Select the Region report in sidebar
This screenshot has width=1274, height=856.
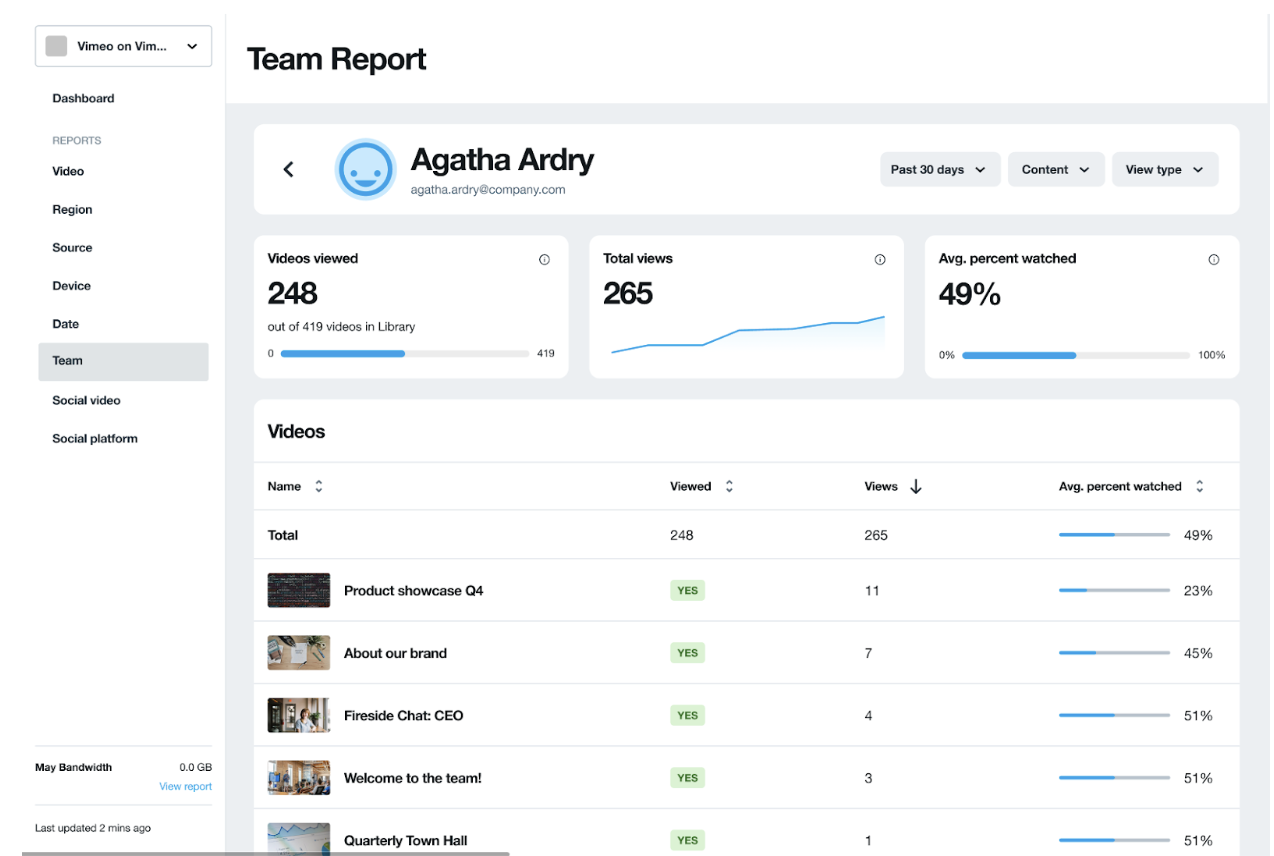[x=72, y=210]
